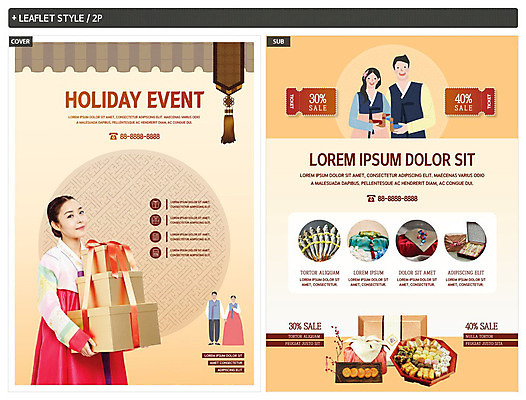This screenshot has width=526, height=400.
Task: Select the fourth round maroon list icon
Action: pos(155,252)
